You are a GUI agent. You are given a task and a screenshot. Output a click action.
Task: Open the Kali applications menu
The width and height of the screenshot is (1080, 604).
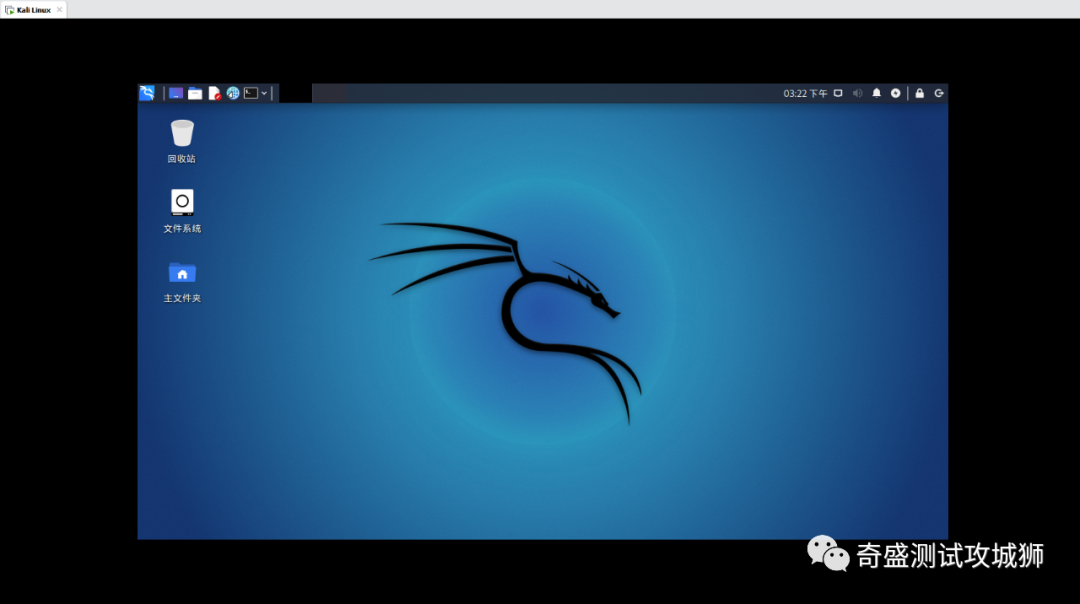(147, 93)
